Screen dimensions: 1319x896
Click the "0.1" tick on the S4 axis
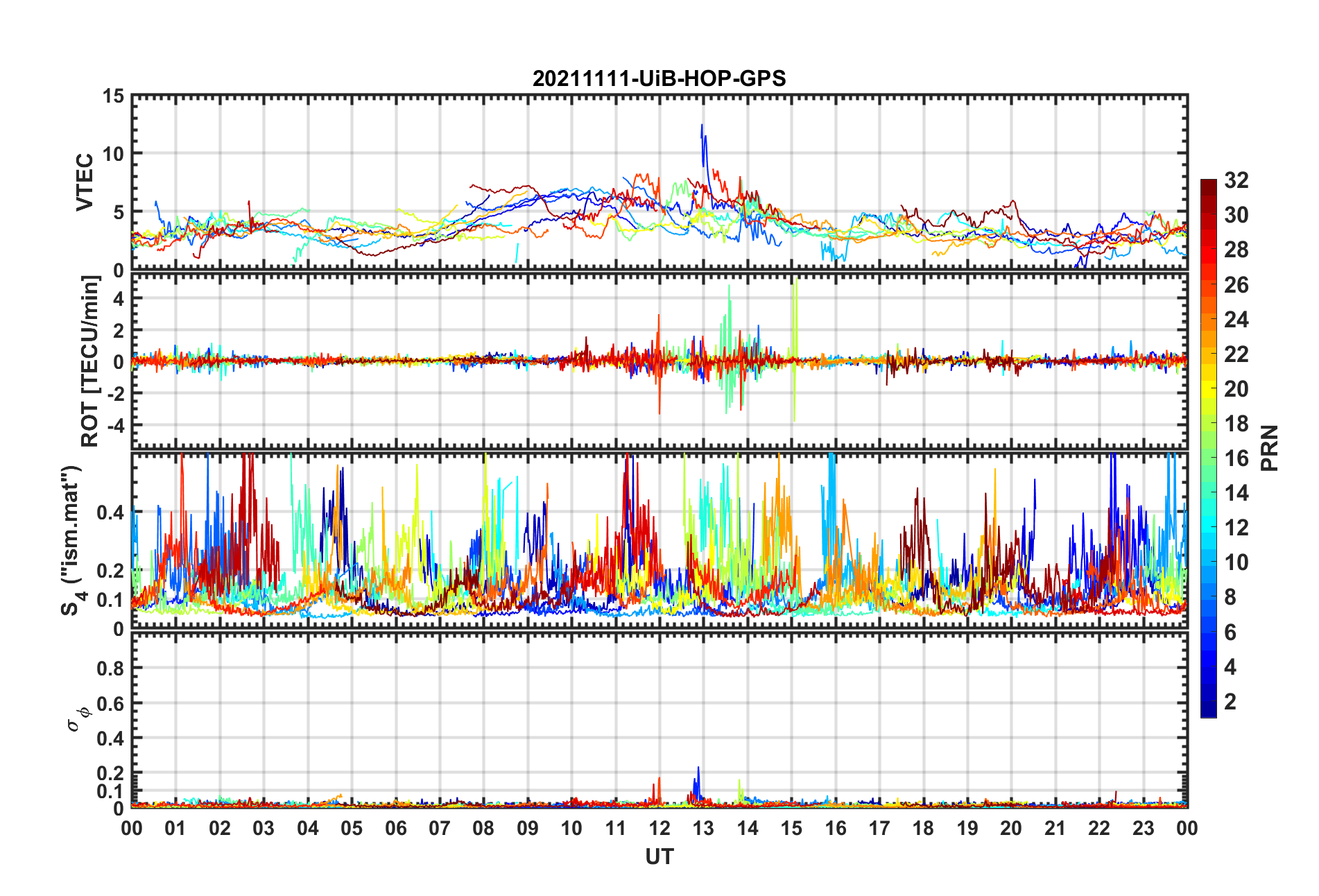click(110, 600)
